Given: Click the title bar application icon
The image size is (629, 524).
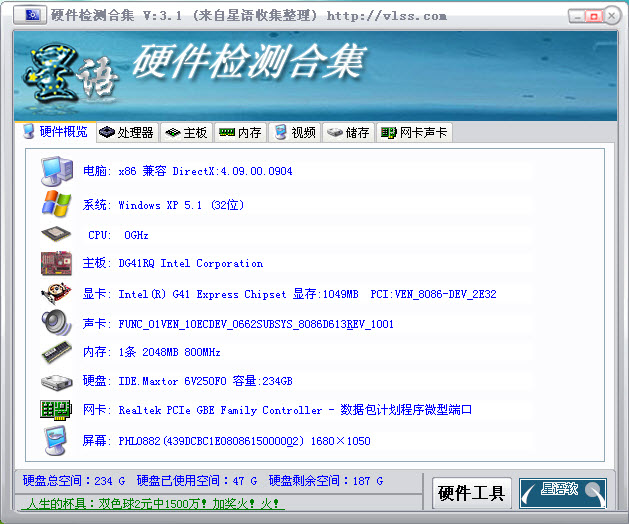Looking at the screenshot, I should [x=30, y=15].
